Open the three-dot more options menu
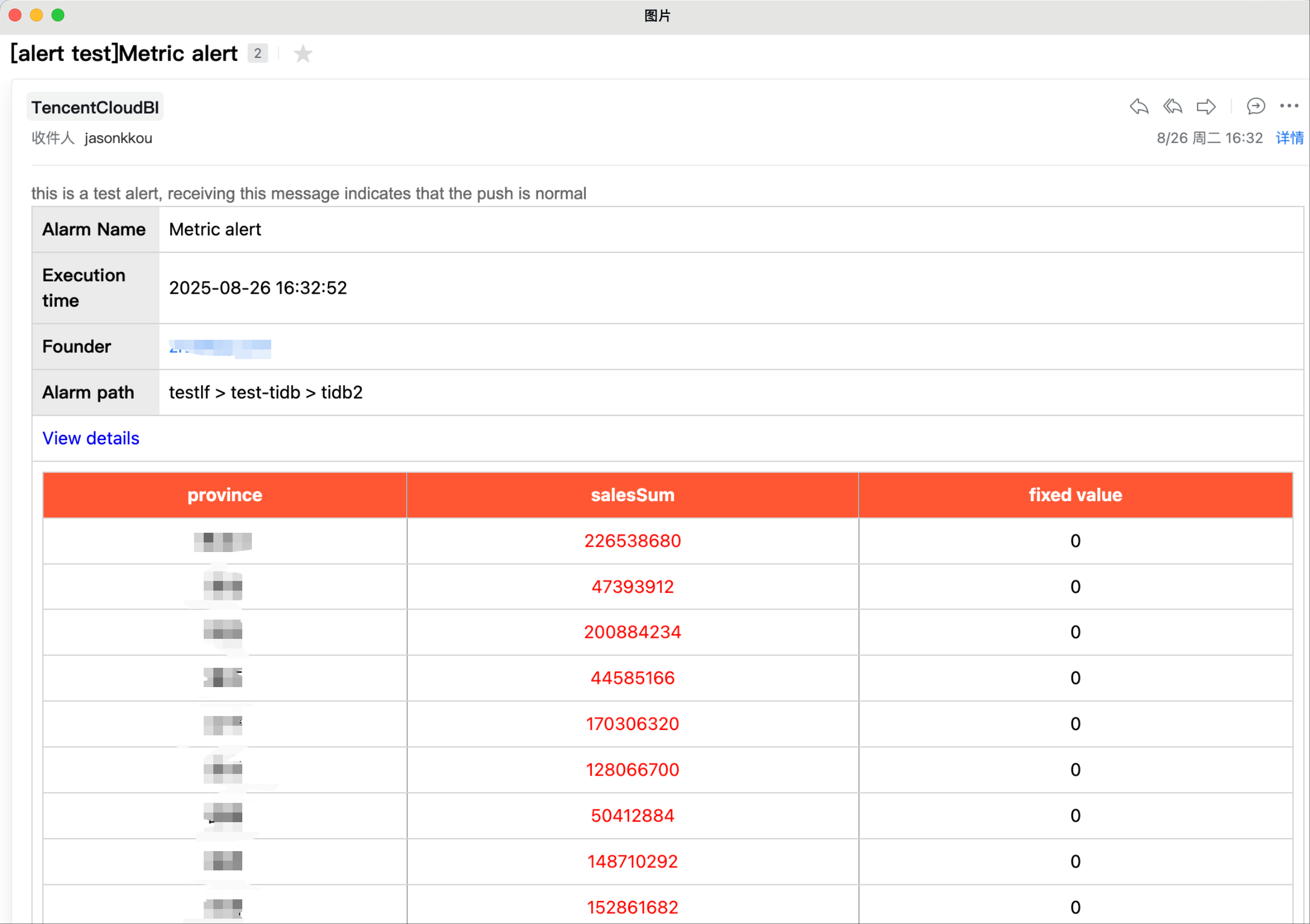1310x924 pixels. [x=1289, y=106]
